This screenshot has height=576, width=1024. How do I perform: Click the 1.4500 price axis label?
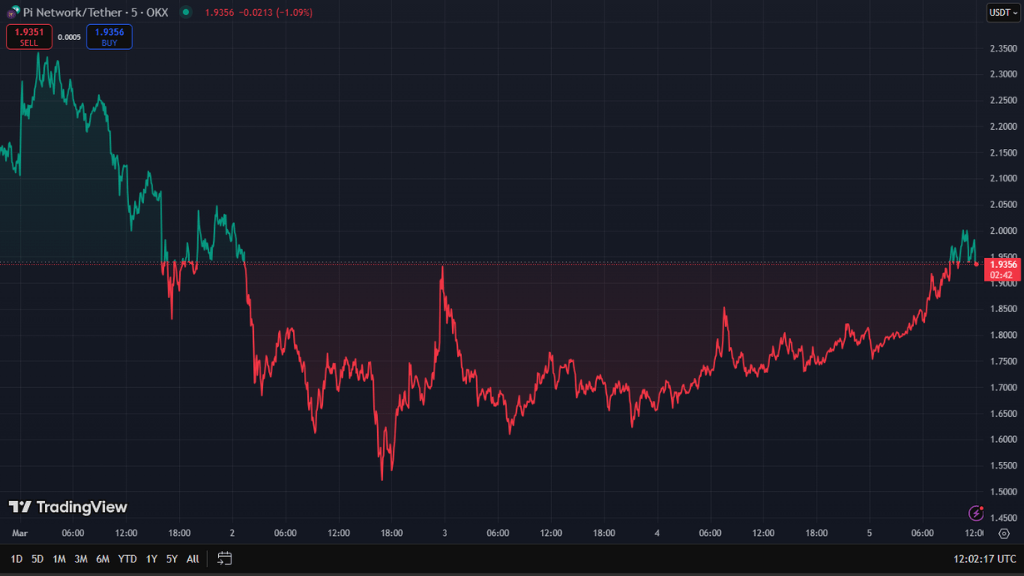point(1003,518)
